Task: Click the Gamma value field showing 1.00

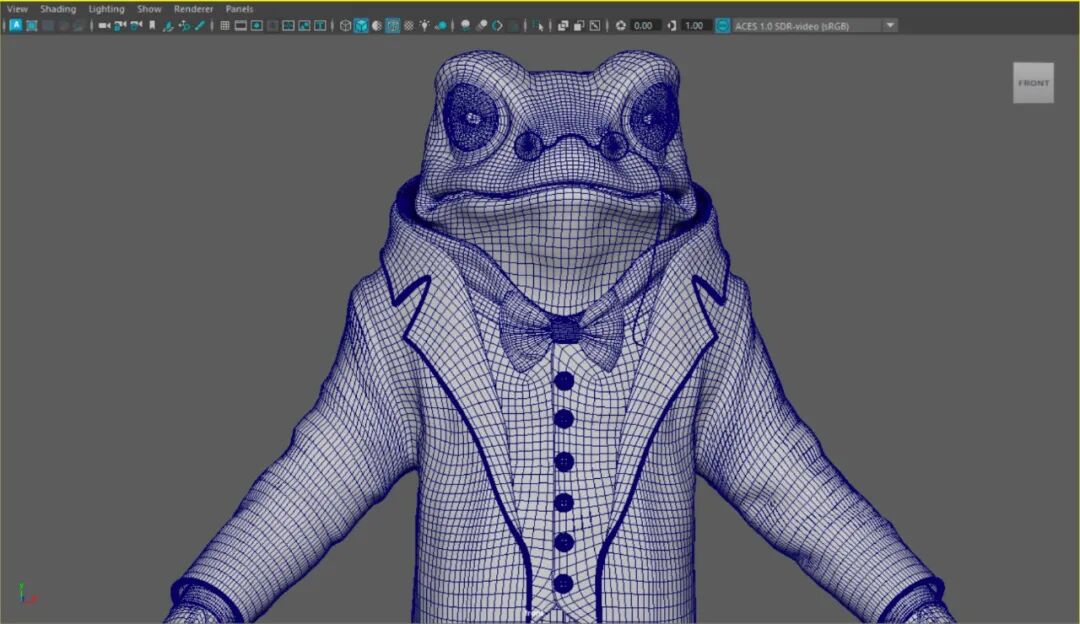Action: pos(695,25)
